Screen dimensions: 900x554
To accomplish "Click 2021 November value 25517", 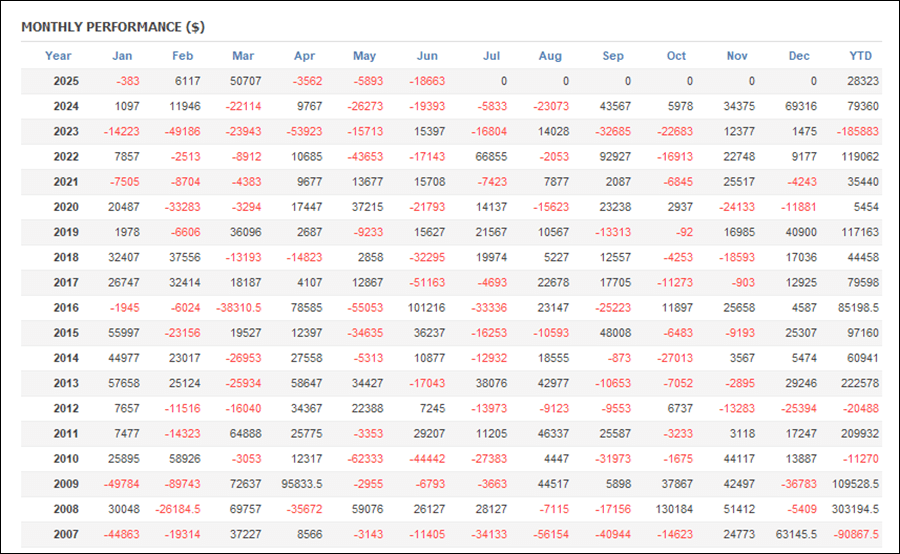I will (739, 182).
